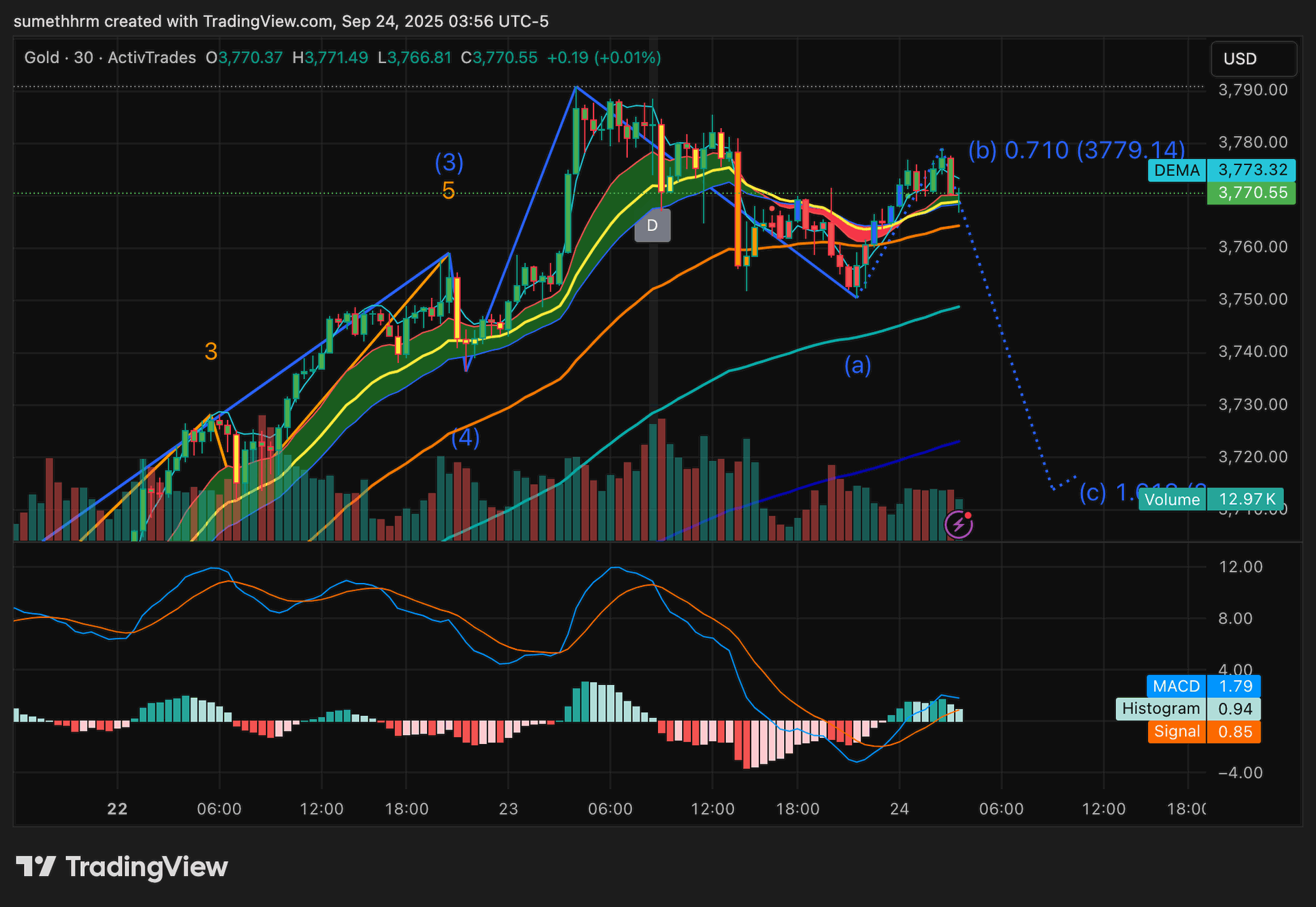The width and height of the screenshot is (1316, 907).
Task: Click the Volume 12.97 K label
Action: click(1210, 499)
